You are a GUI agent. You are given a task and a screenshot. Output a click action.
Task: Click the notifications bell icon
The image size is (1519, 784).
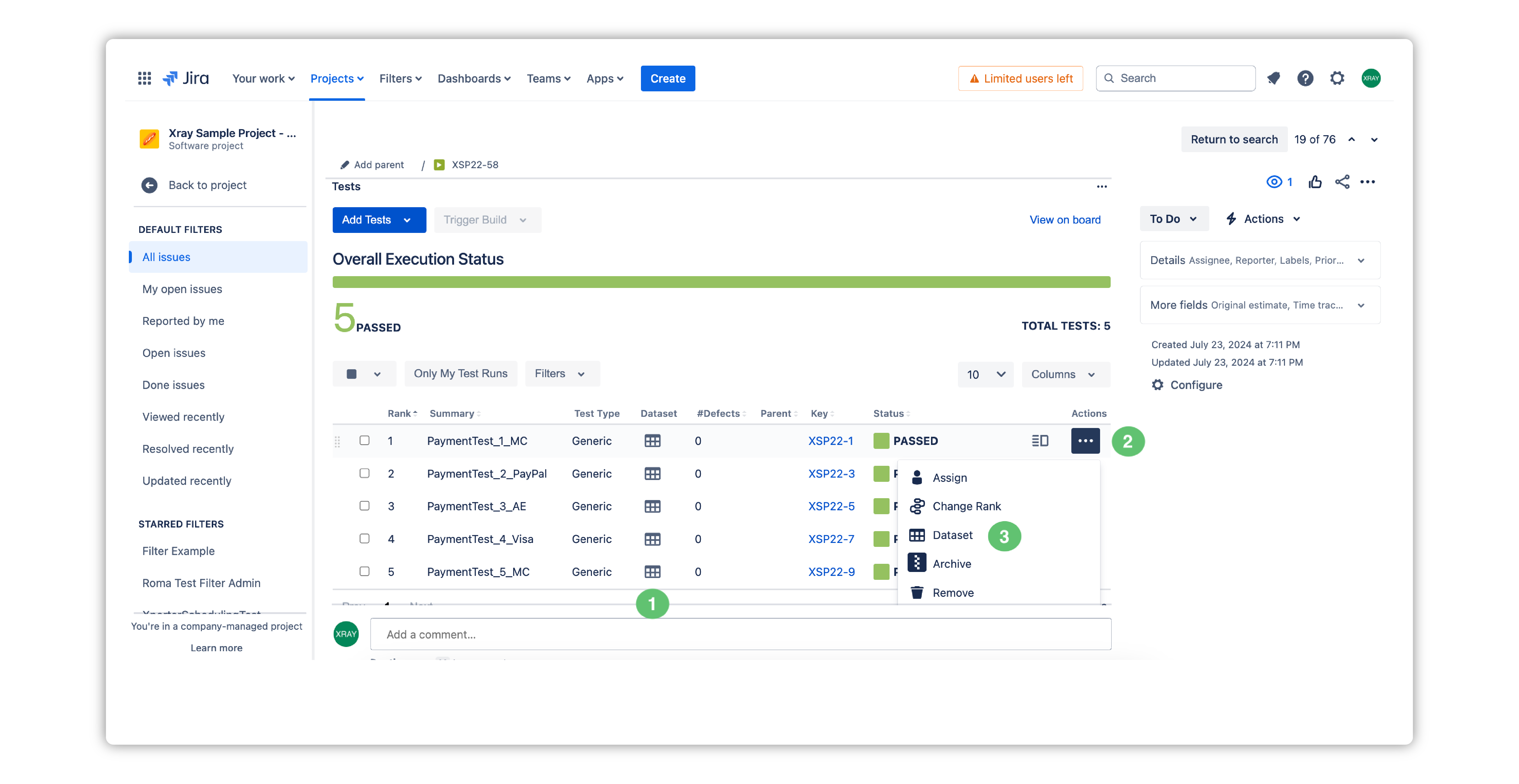tap(1274, 78)
